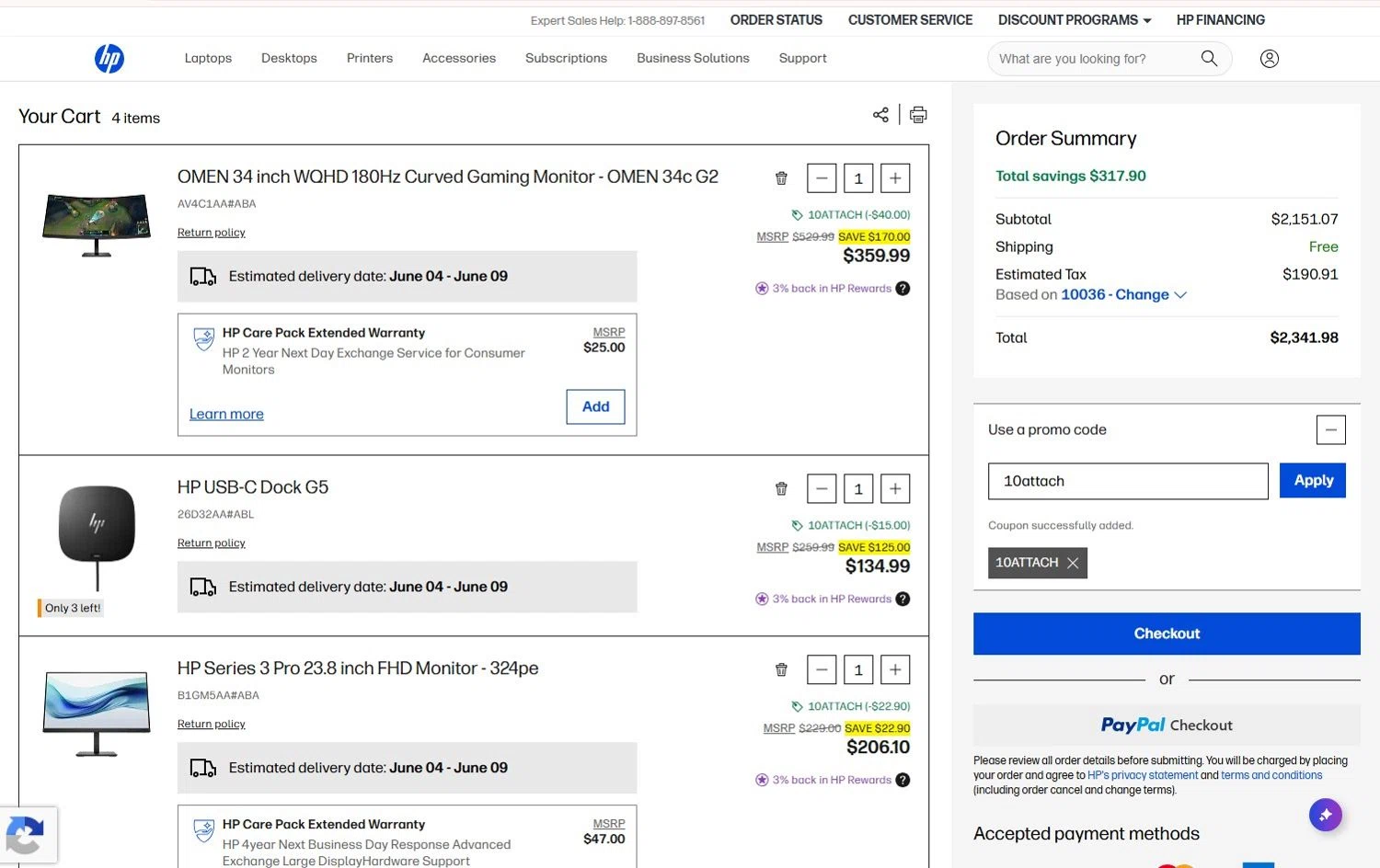The image size is (1380, 868).
Task: Click the Total savings $317.90 text
Action: (x=1071, y=176)
